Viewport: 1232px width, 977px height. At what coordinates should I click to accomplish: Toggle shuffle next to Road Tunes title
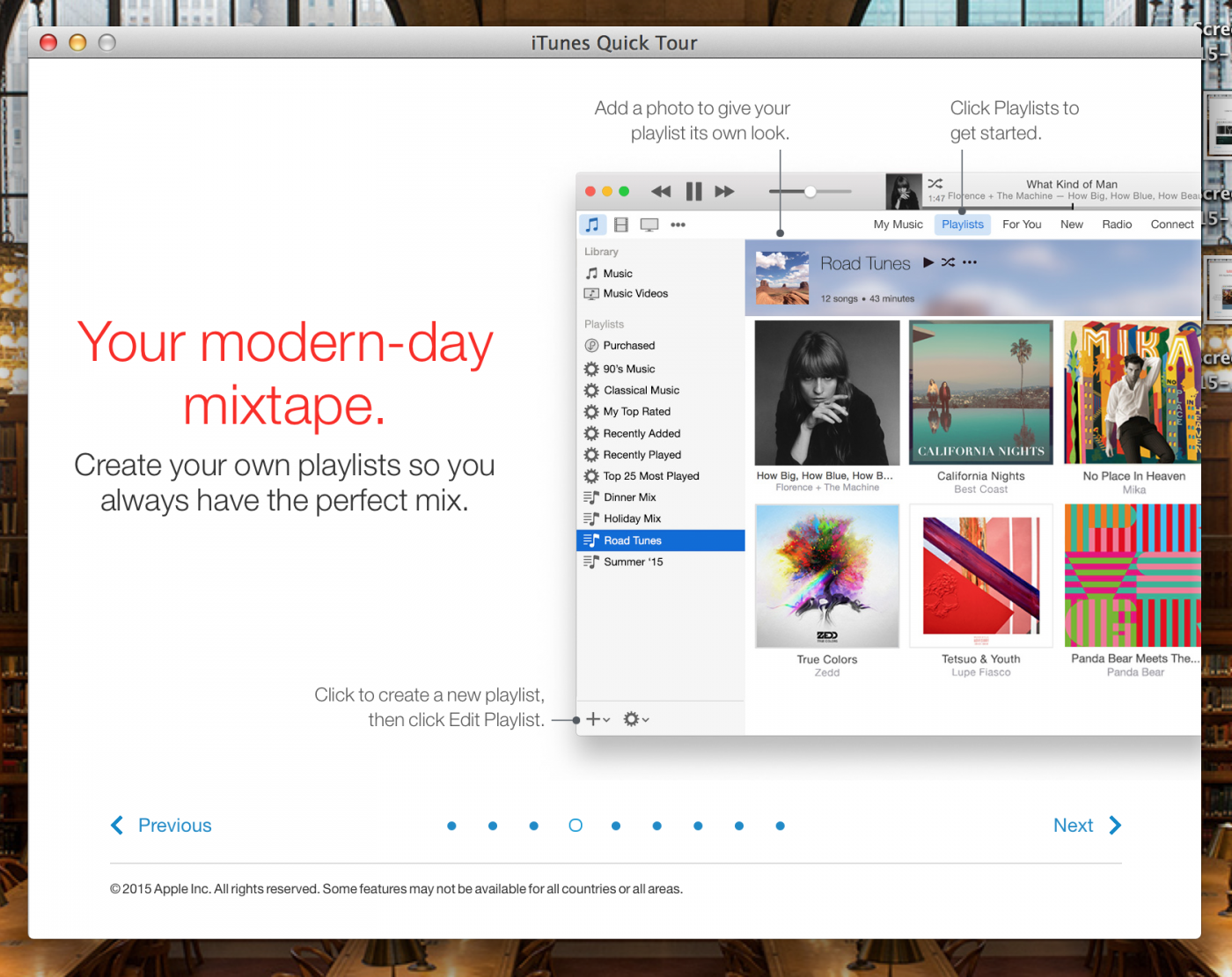948,262
